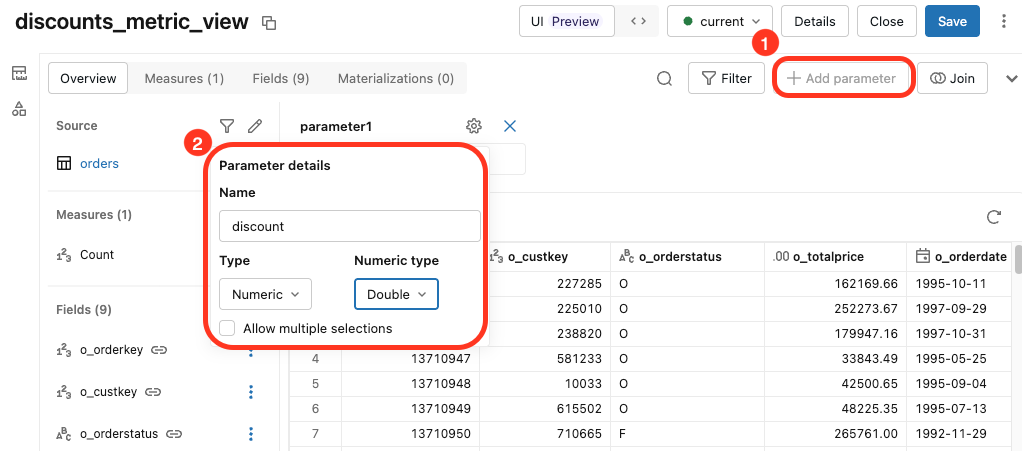The height and width of the screenshot is (451, 1022).
Task: Open parameter1 settings gear
Action: coord(474,126)
